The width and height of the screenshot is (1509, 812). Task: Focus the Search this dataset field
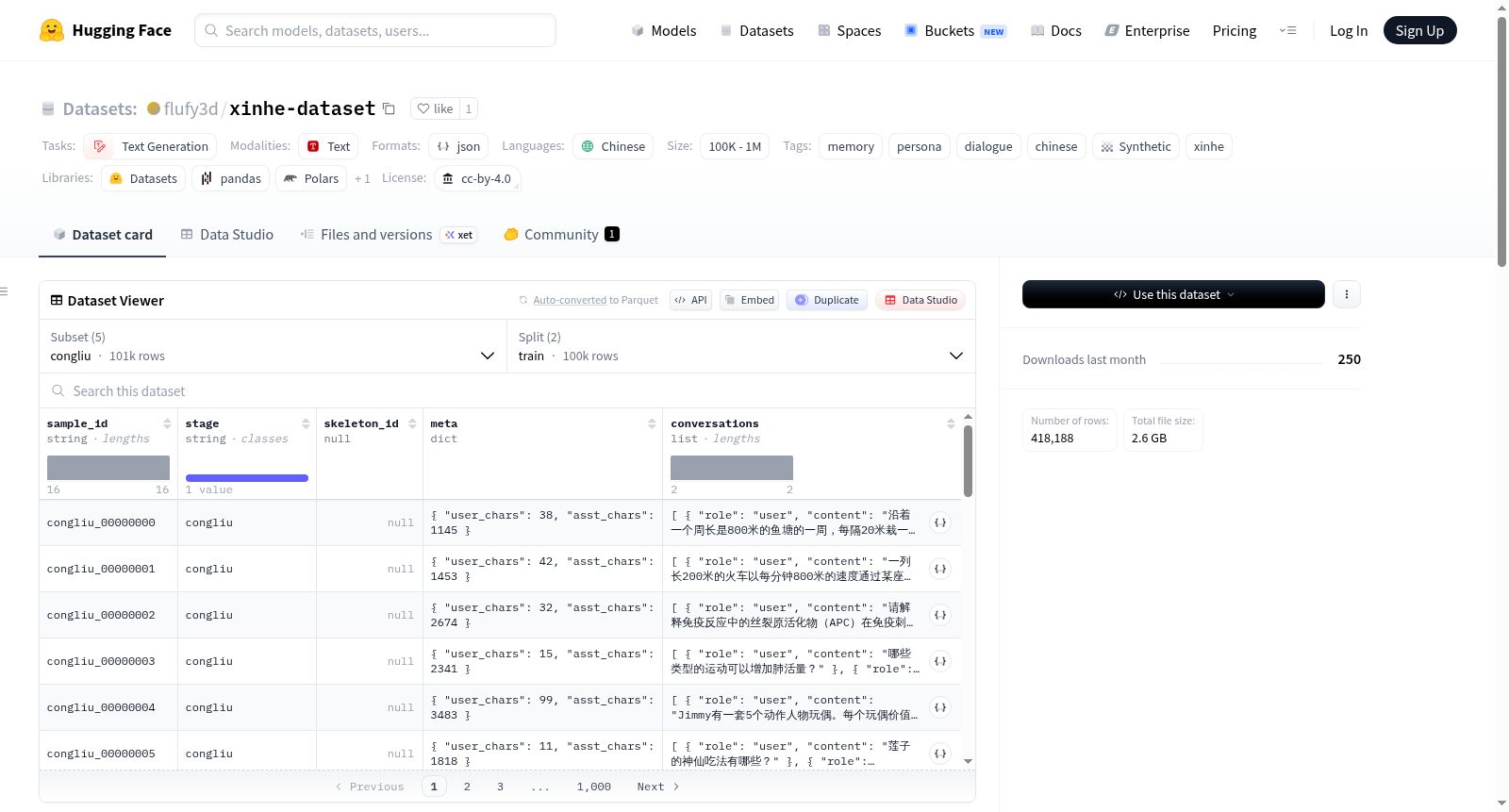507,390
